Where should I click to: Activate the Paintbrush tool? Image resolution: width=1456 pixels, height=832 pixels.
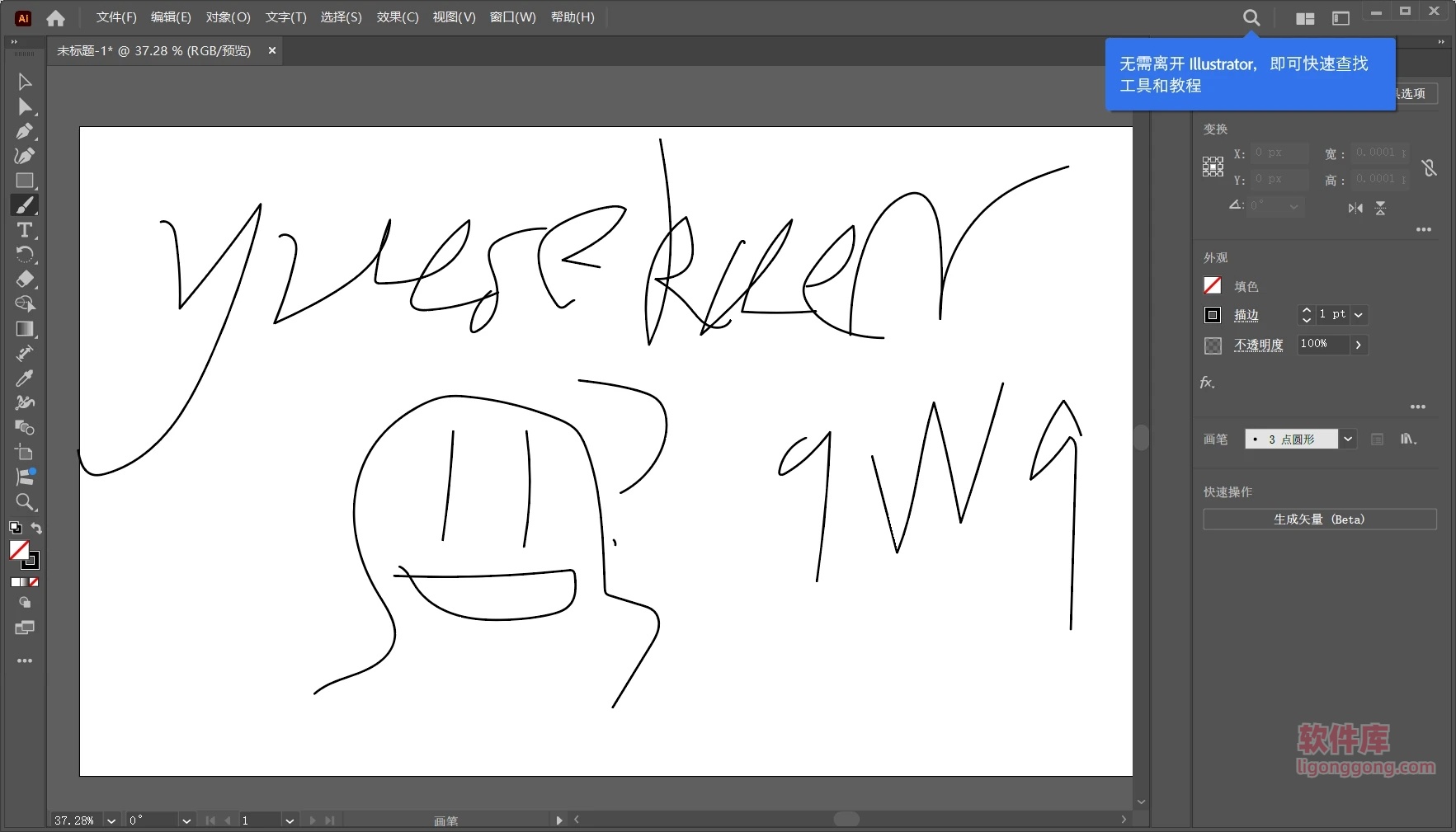(25, 205)
